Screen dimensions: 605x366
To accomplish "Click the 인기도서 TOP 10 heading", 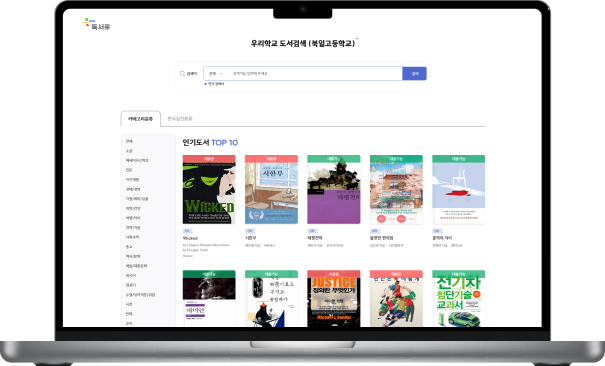I will [x=210, y=143].
